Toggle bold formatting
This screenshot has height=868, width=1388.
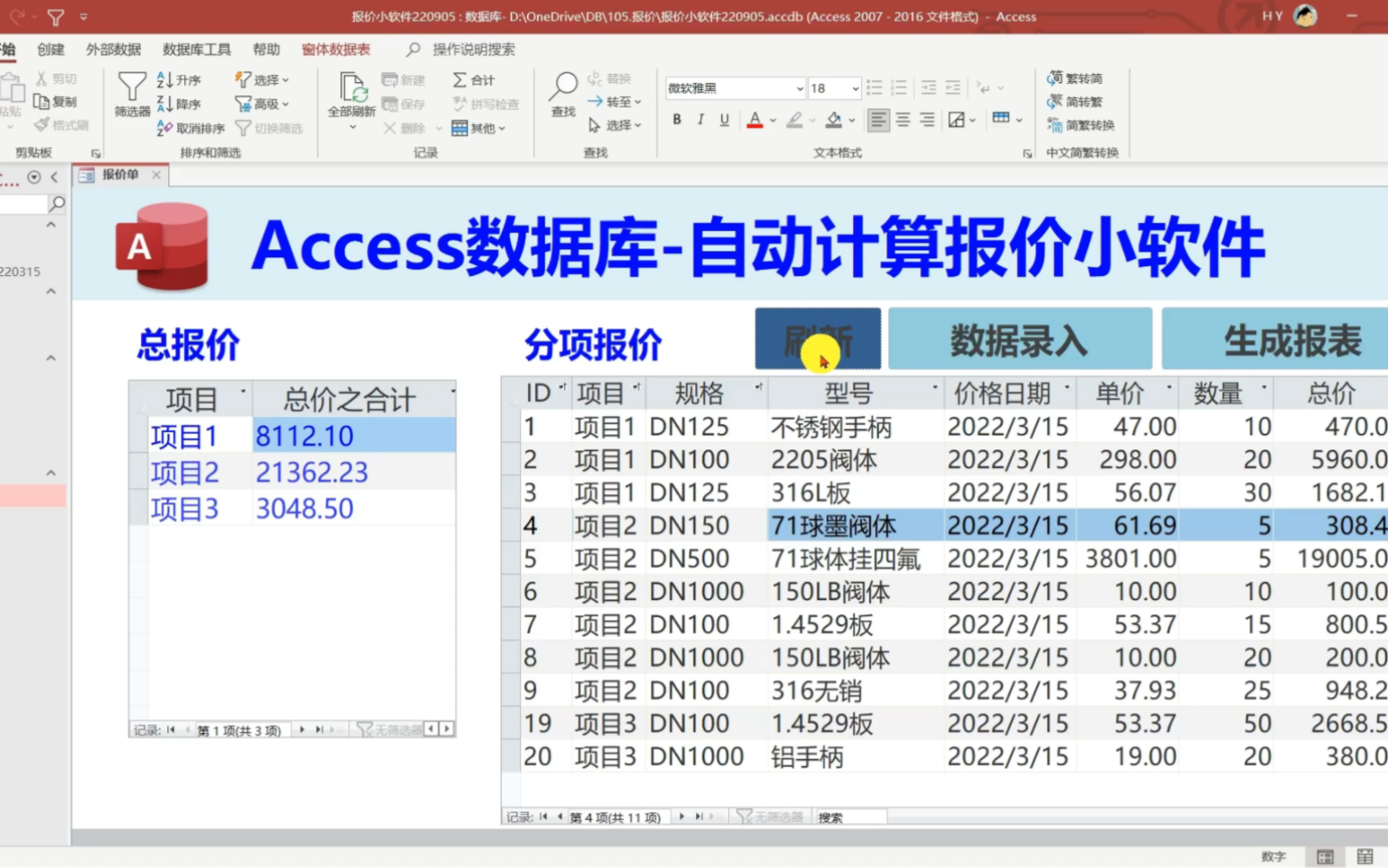(x=676, y=119)
